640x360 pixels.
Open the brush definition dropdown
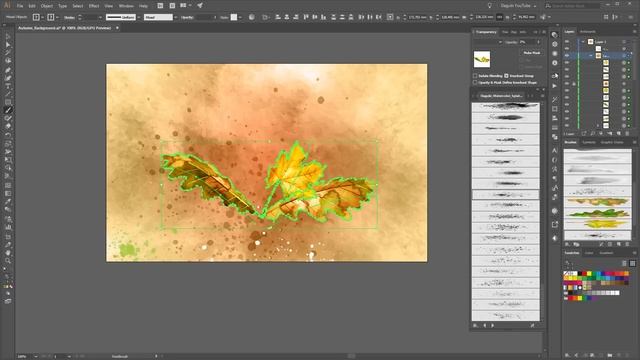176,17
